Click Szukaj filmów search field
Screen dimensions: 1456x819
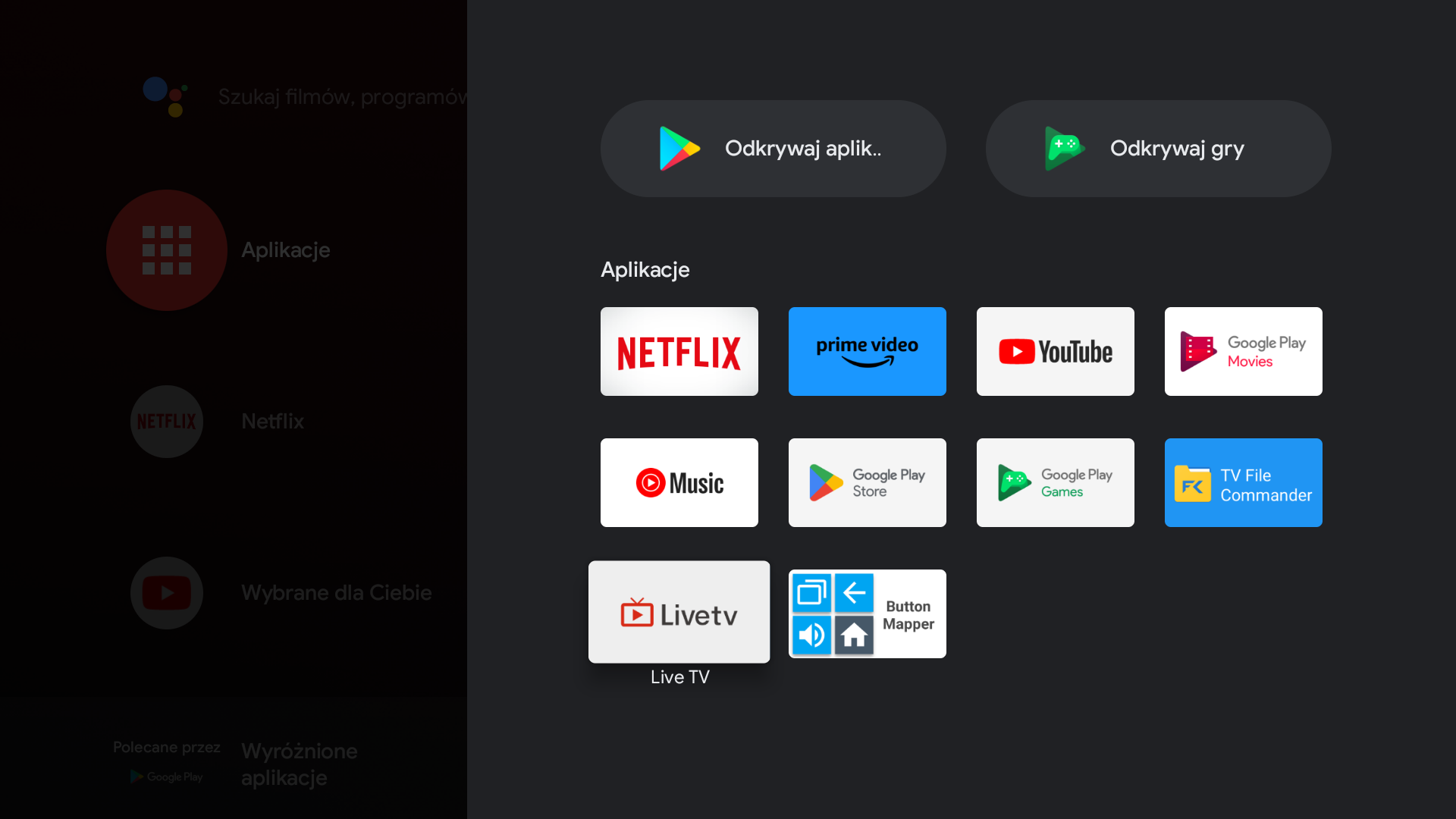click(342, 97)
